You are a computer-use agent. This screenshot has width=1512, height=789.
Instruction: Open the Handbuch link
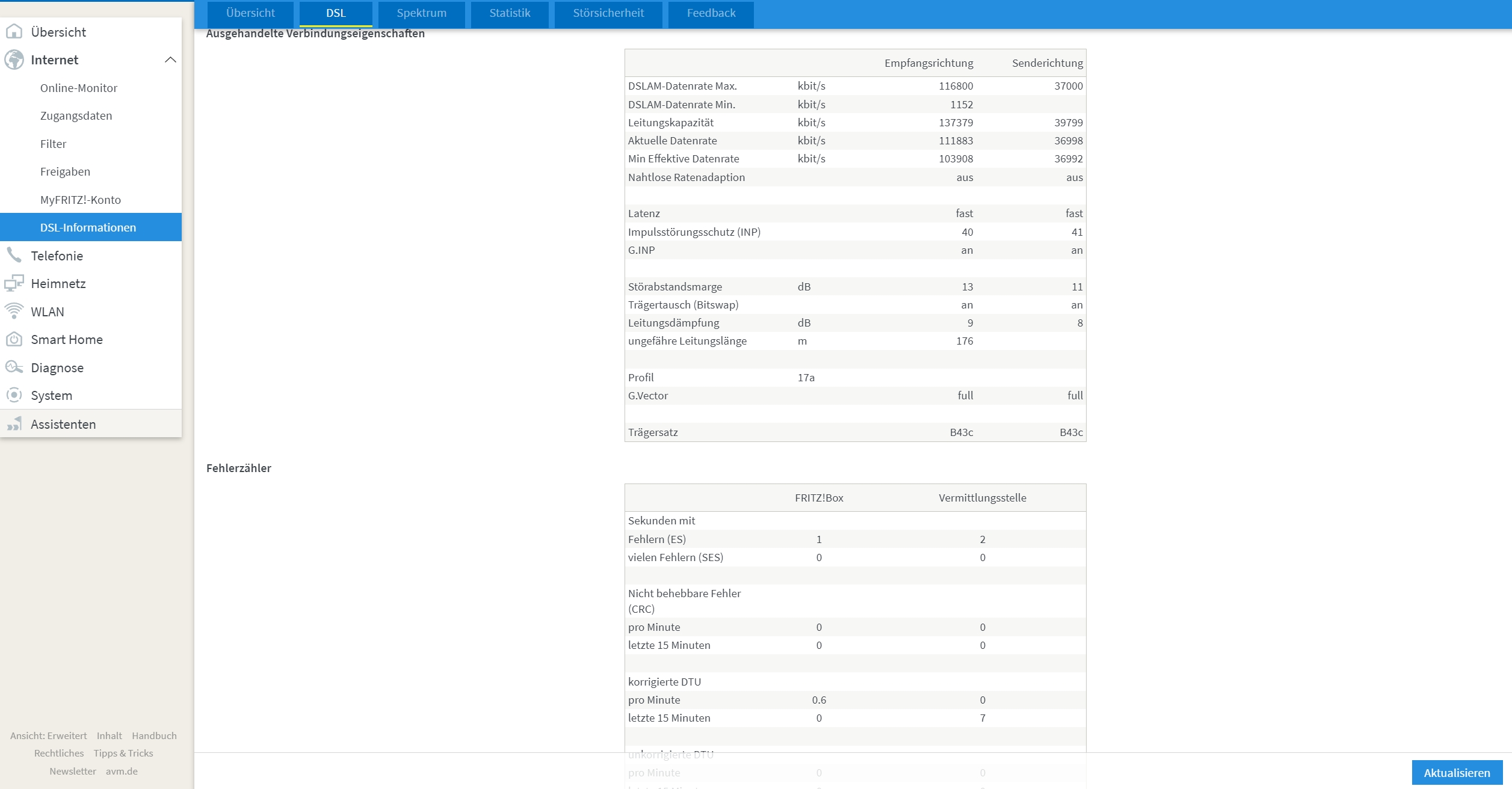click(x=154, y=735)
